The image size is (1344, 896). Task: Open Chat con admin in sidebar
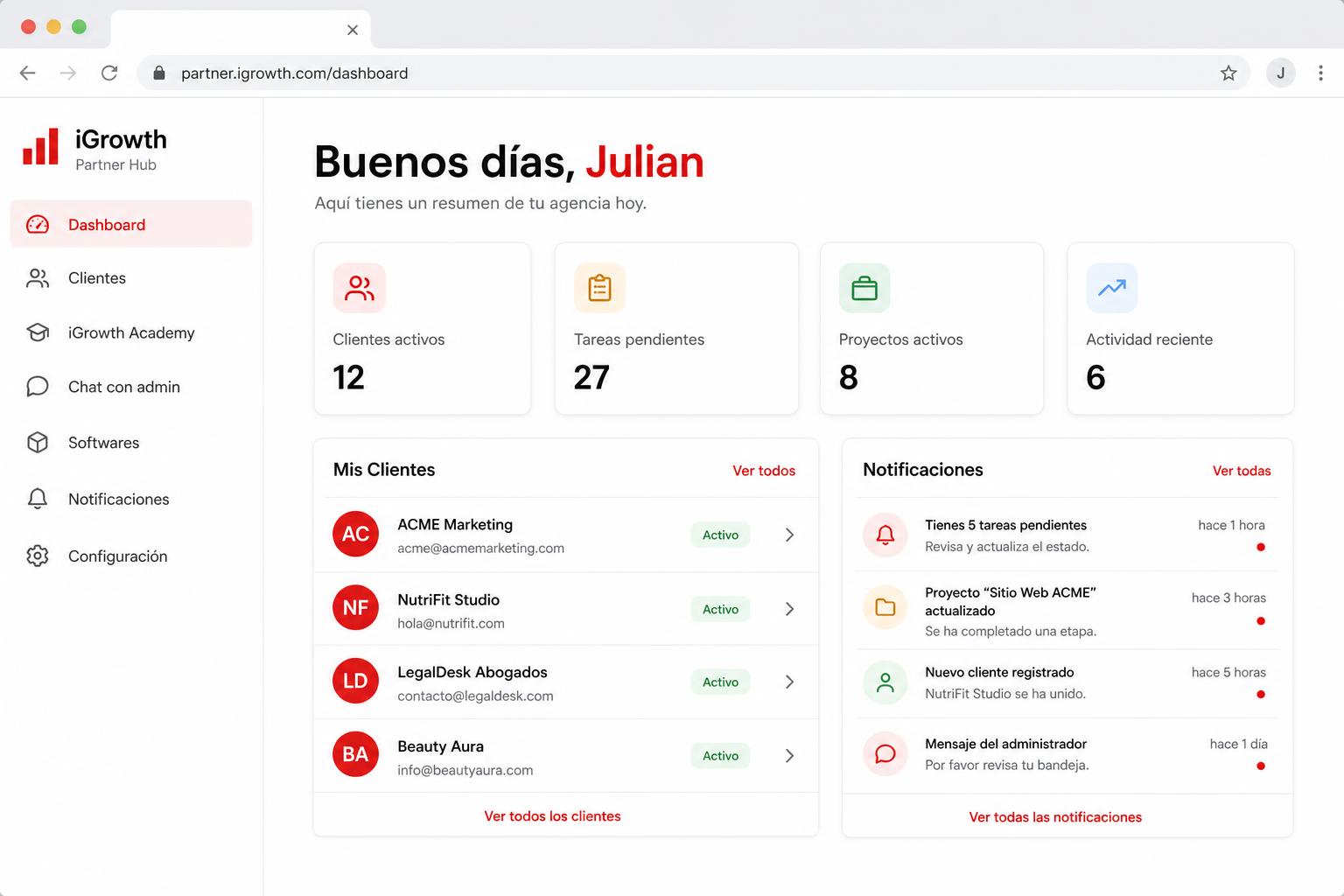tap(131, 387)
